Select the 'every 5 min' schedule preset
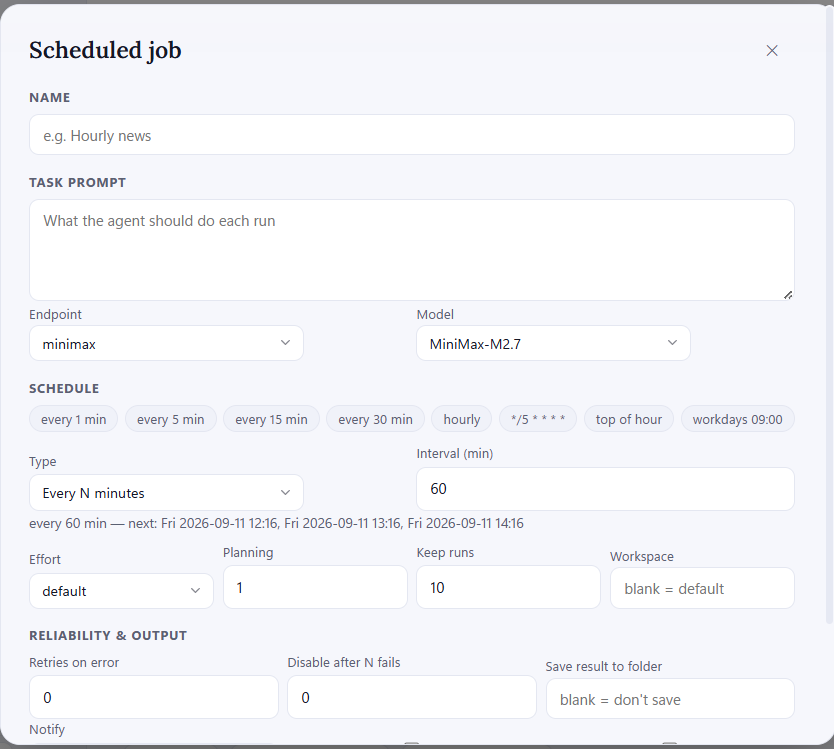The image size is (834, 749). (x=171, y=419)
